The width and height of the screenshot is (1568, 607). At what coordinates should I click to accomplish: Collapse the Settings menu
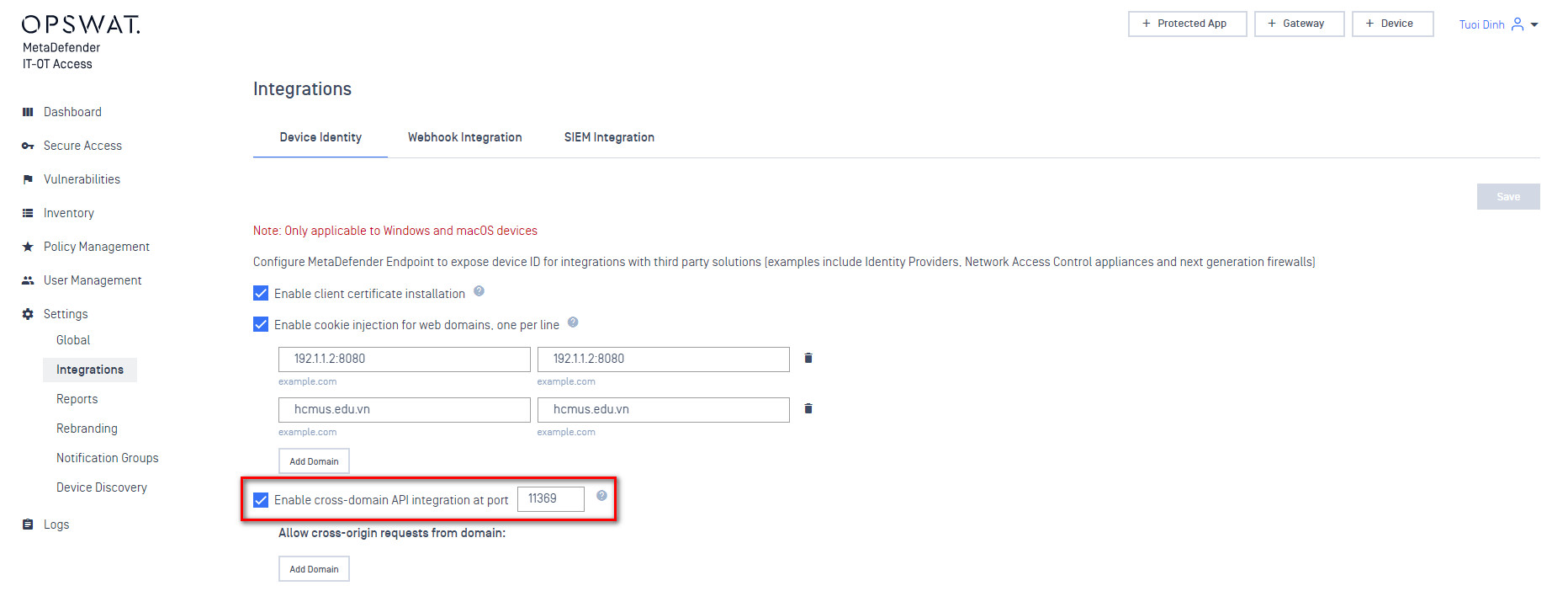pos(66,314)
